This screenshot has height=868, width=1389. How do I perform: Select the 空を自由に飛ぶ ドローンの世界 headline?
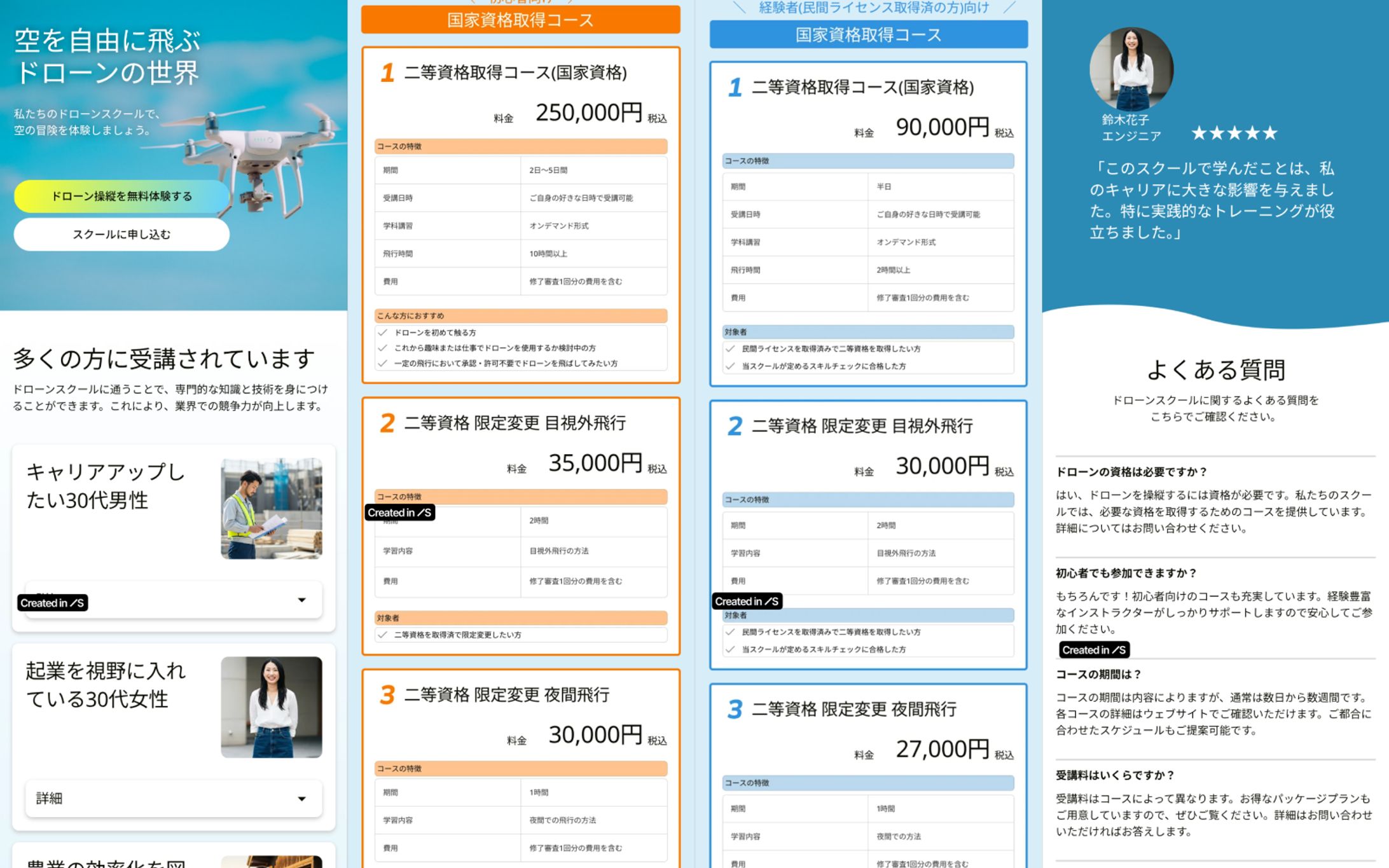(107, 57)
